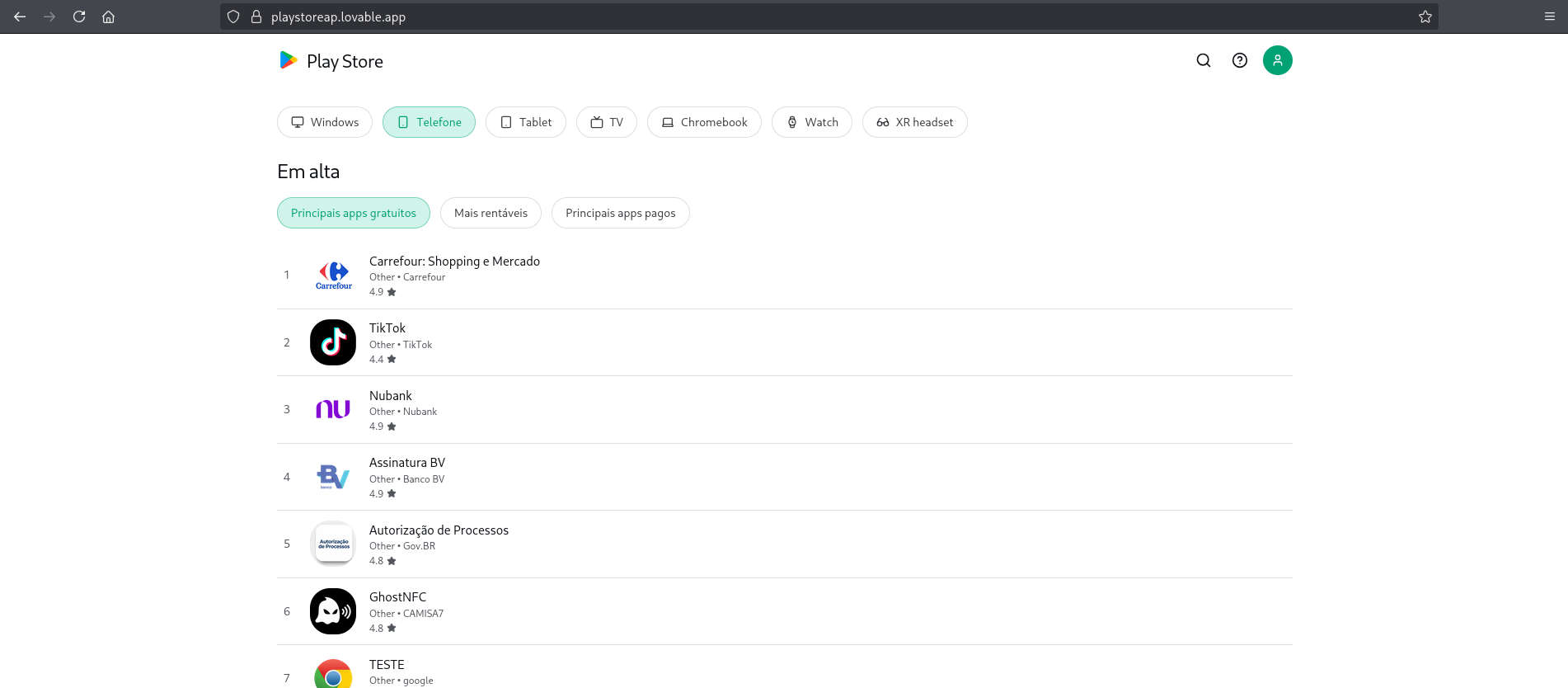Focus the address bar URL field
The height and width of the screenshot is (688, 1568).
(x=829, y=16)
